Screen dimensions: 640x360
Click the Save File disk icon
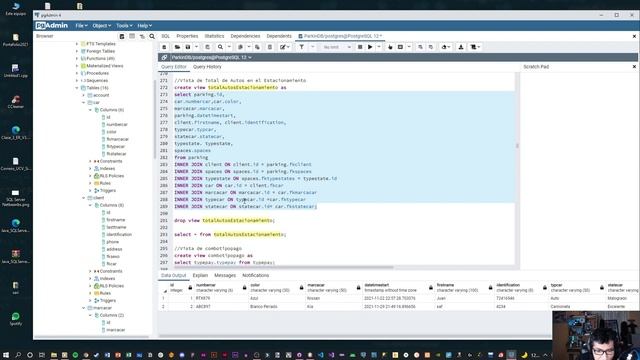tap(188, 47)
